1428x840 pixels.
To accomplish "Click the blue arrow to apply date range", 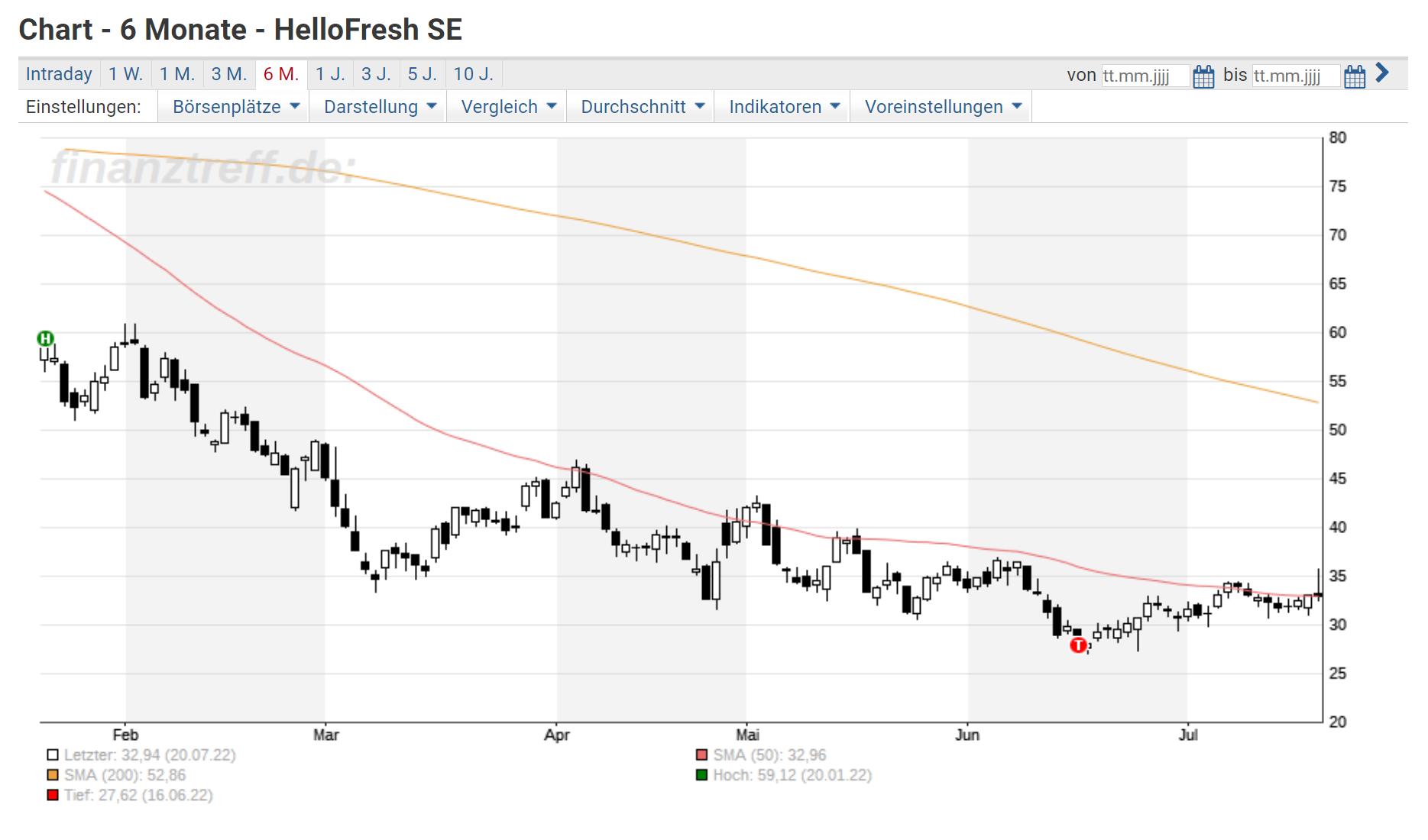I will [x=1382, y=73].
